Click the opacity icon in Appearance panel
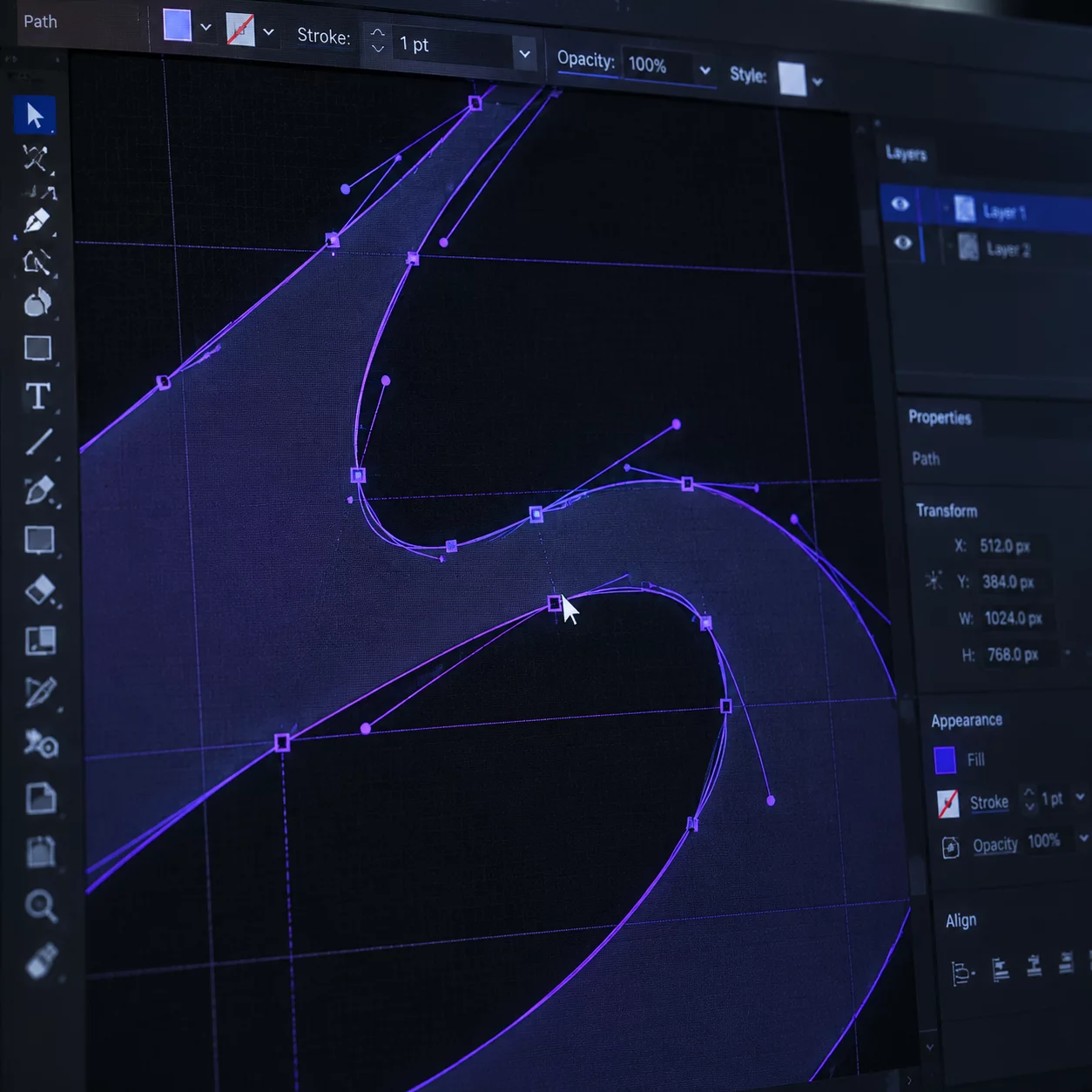Viewport: 1092px width, 1092px height. tap(950, 847)
